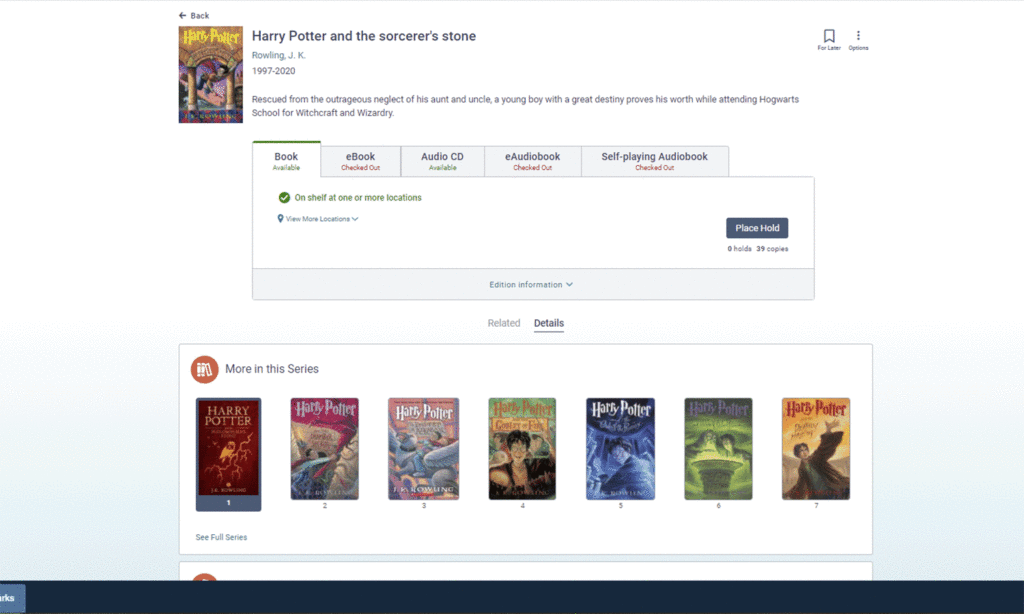Image resolution: width=1024 pixels, height=614 pixels.
Task: Switch to the Audio CD tab
Action: click(442, 161)
